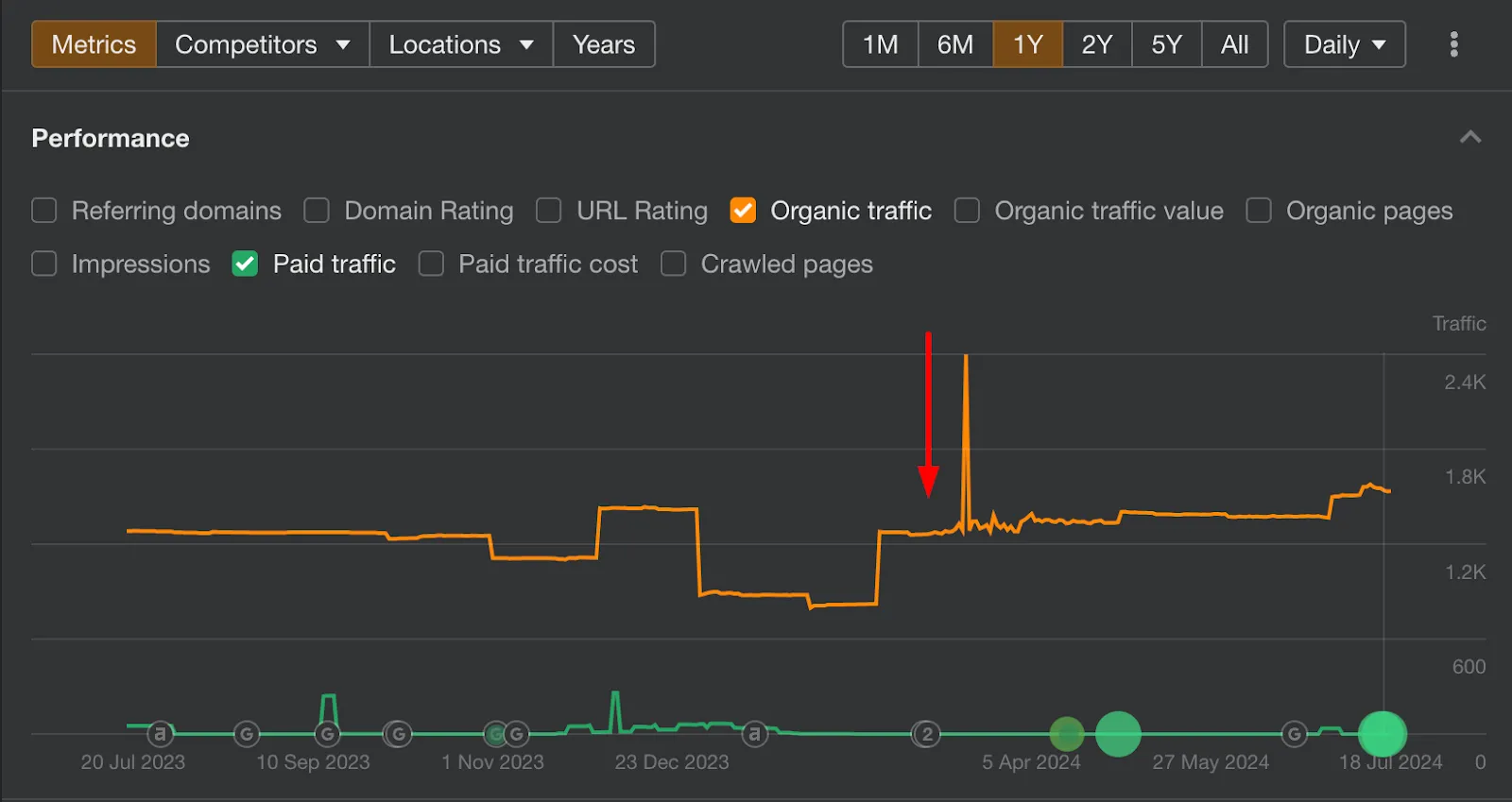The image size is (1512, 802).
Task: Click the large green bubble near 18 Jul 2024
Action: pyautogui.click(x=1383, y=734)
